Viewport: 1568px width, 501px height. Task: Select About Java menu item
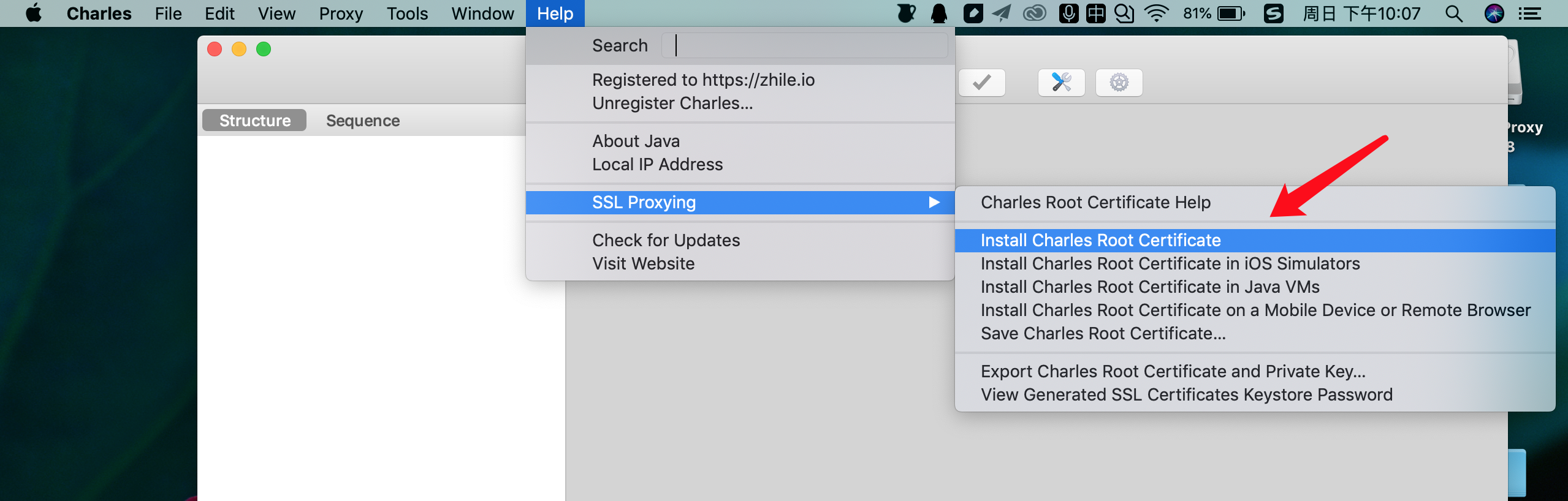pos(740,141)
